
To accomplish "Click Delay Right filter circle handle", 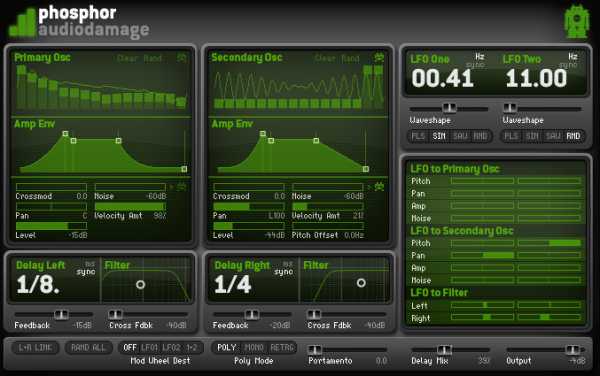I will 361,283.
